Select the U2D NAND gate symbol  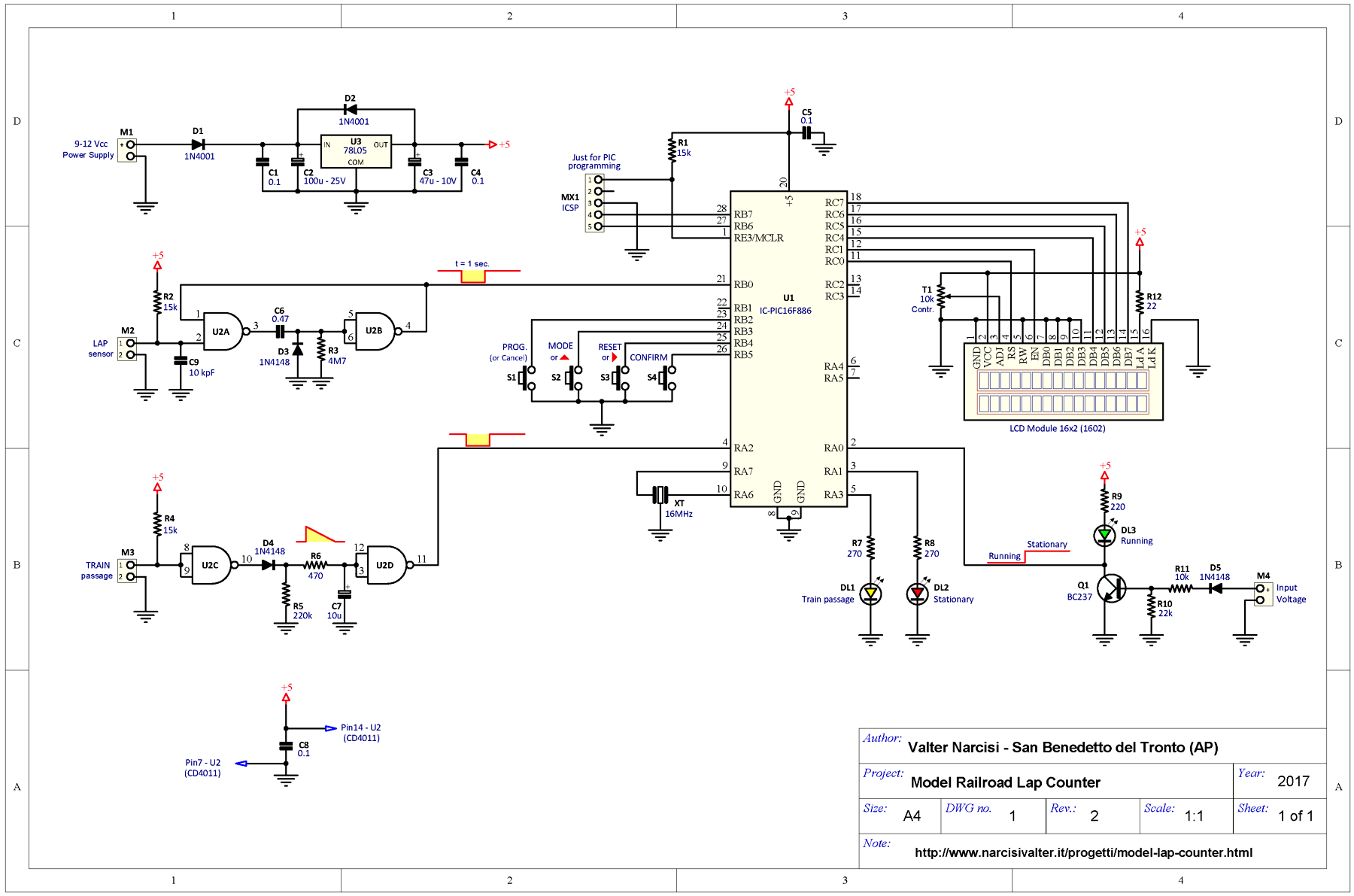[x=386, y=565]
